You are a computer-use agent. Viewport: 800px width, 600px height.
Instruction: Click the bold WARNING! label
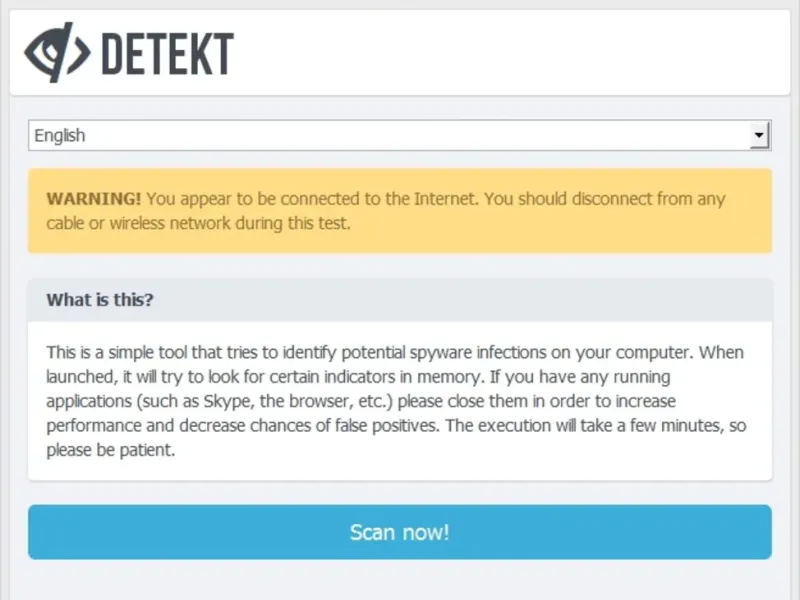click(x=93, y=198)
